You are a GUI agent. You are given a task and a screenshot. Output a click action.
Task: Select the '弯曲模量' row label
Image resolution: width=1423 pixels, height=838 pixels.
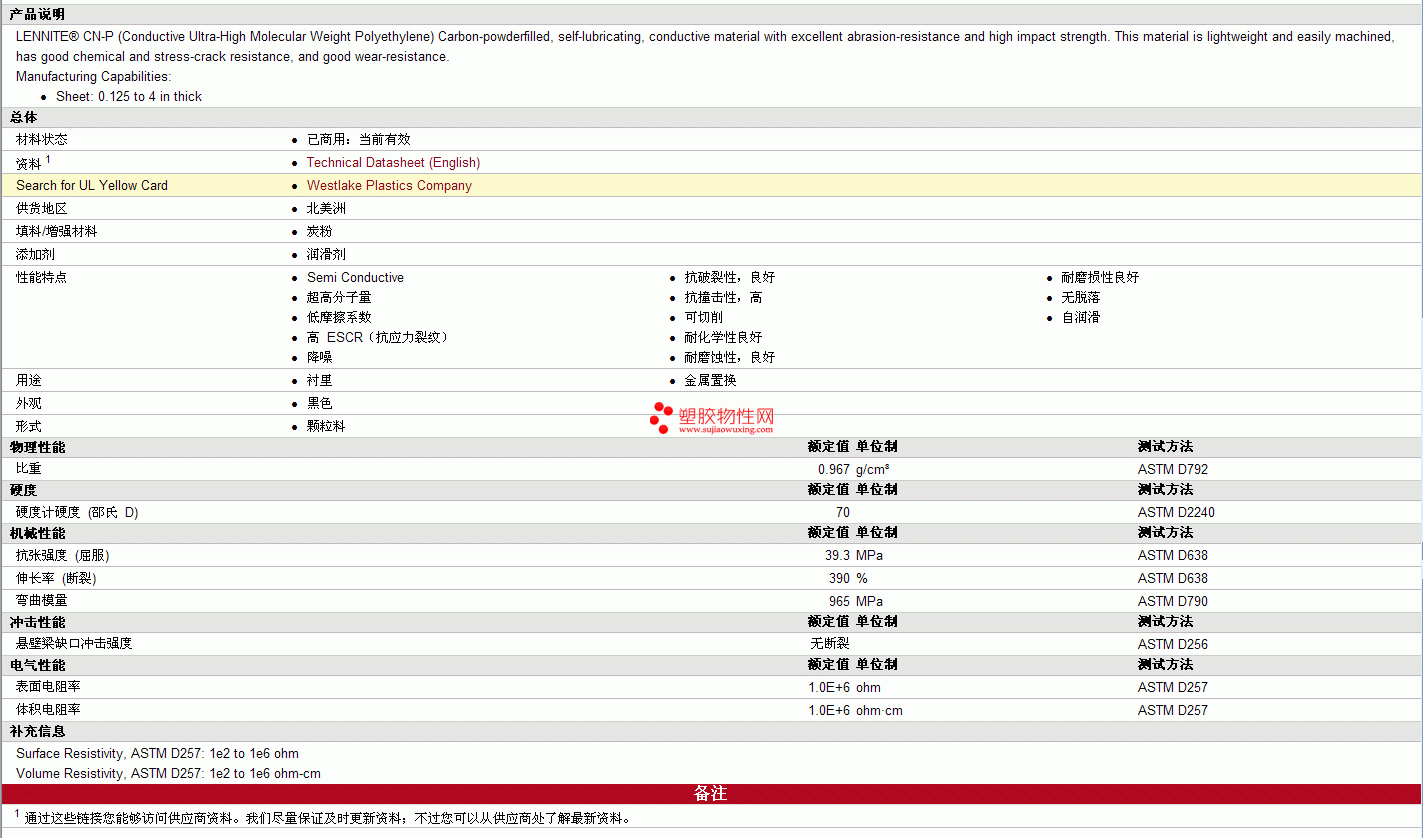point(42,601)
